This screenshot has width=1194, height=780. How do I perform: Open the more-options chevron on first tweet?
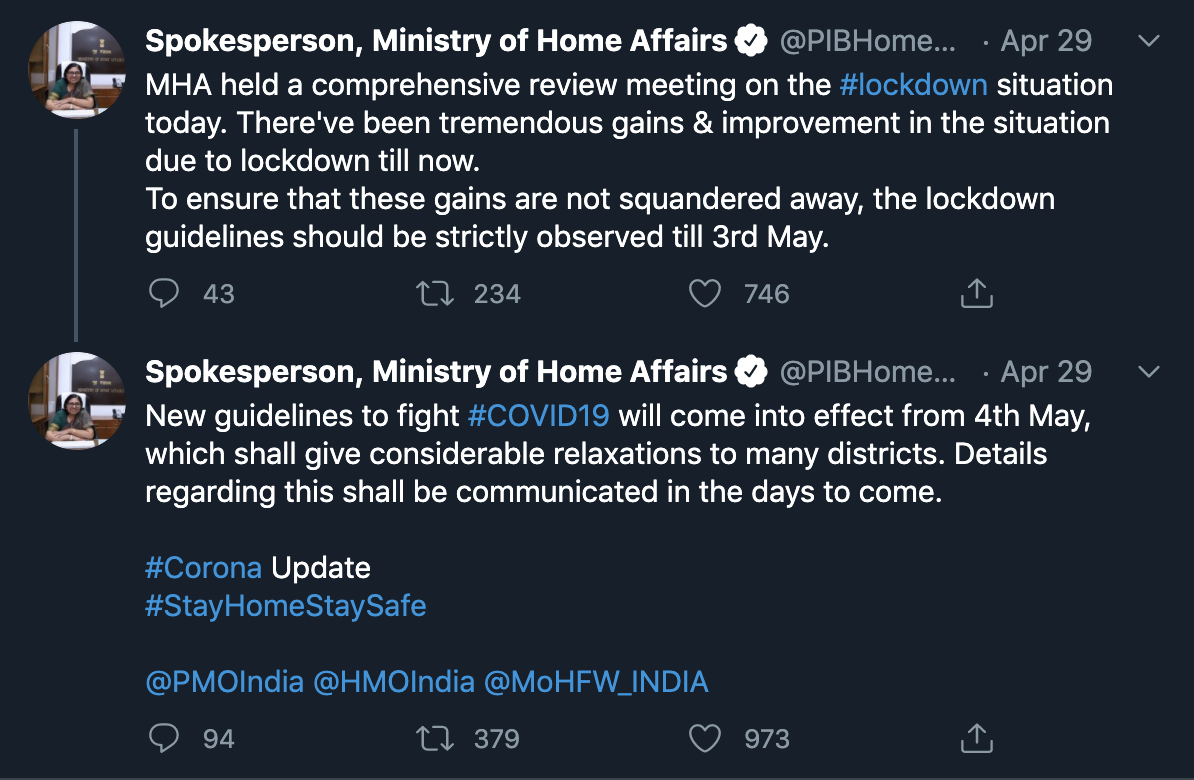click(1148, 41)
